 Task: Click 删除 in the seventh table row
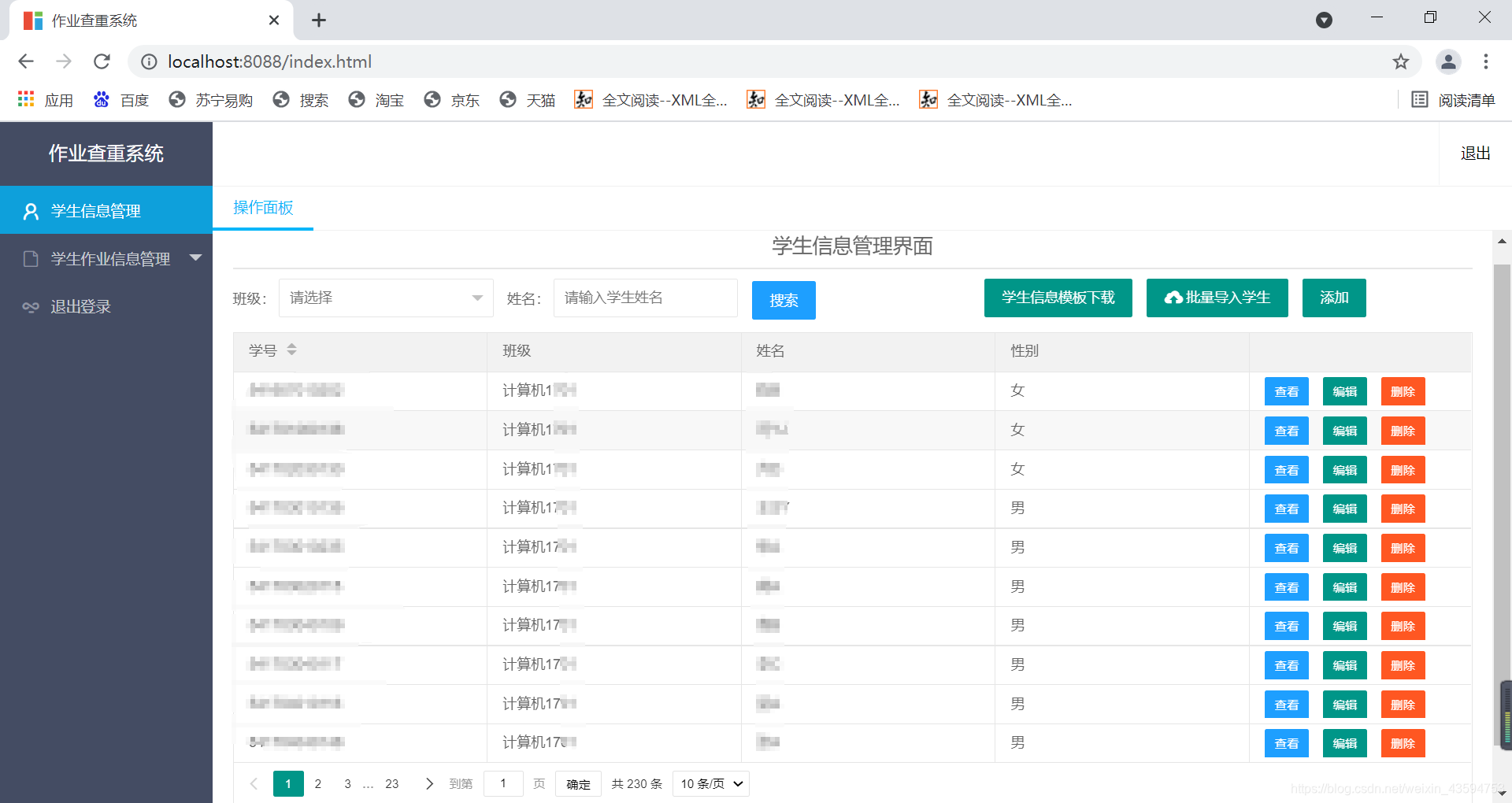coord(1403,626)
